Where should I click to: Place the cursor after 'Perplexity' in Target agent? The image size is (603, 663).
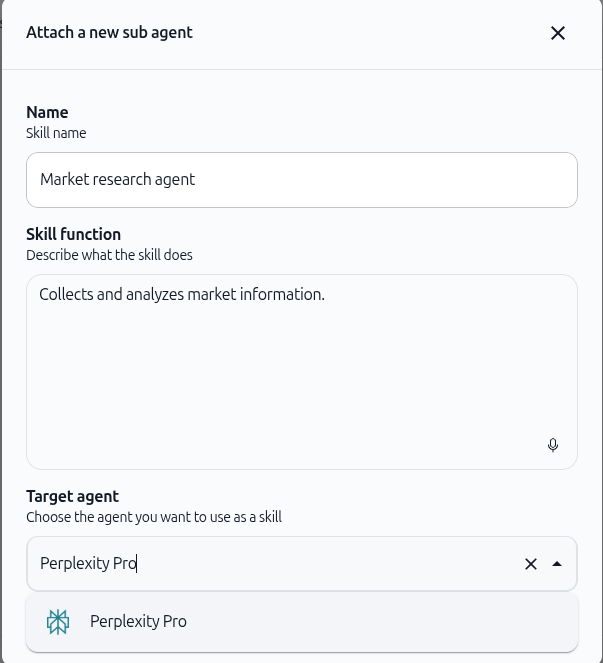[x=110, y=564]
